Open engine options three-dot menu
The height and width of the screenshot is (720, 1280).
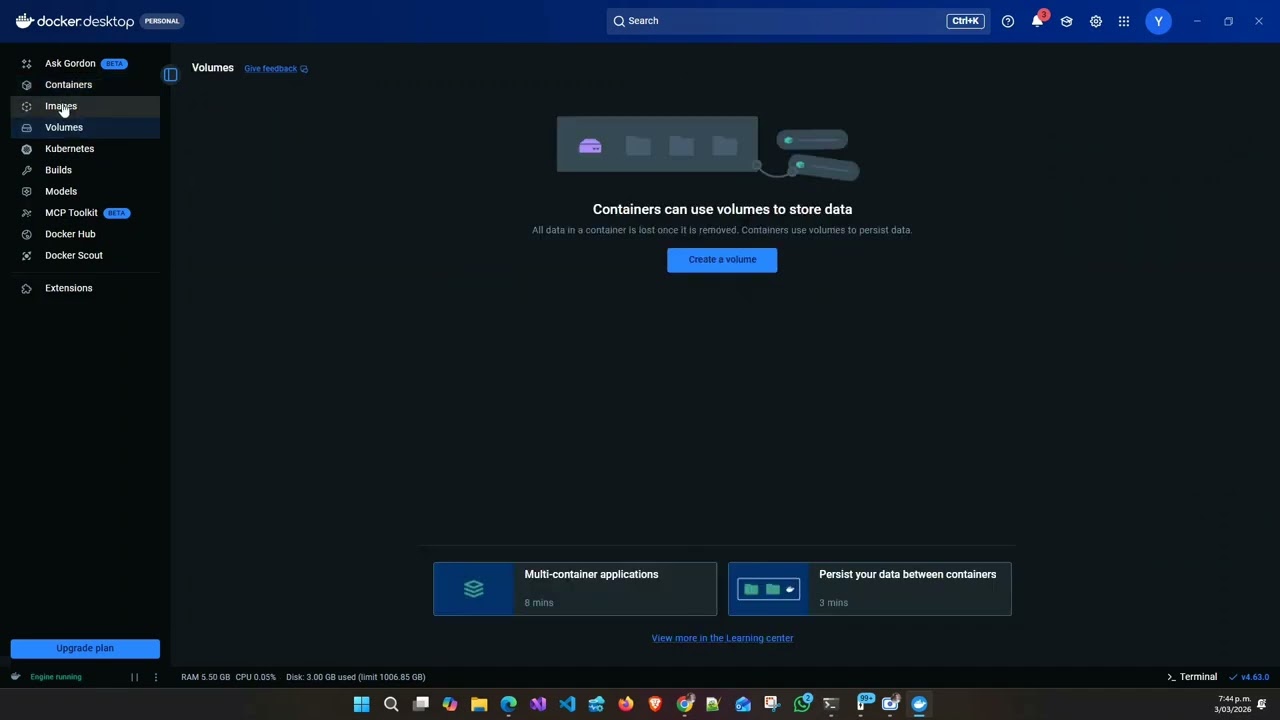click(x=155, y=677)
